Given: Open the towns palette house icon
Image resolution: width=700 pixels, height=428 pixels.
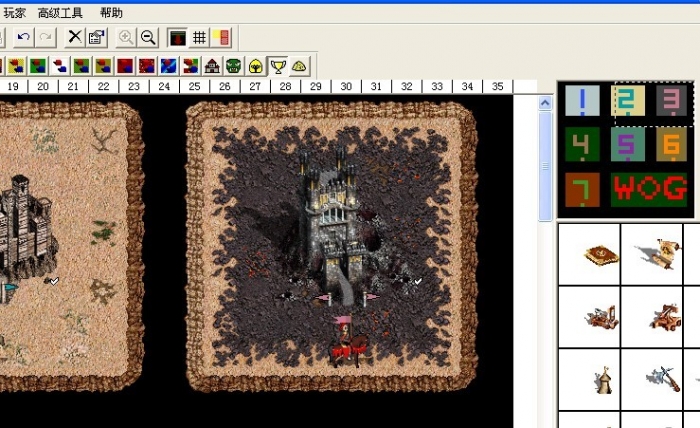Looking at the screenshot, I should point(212,66).
